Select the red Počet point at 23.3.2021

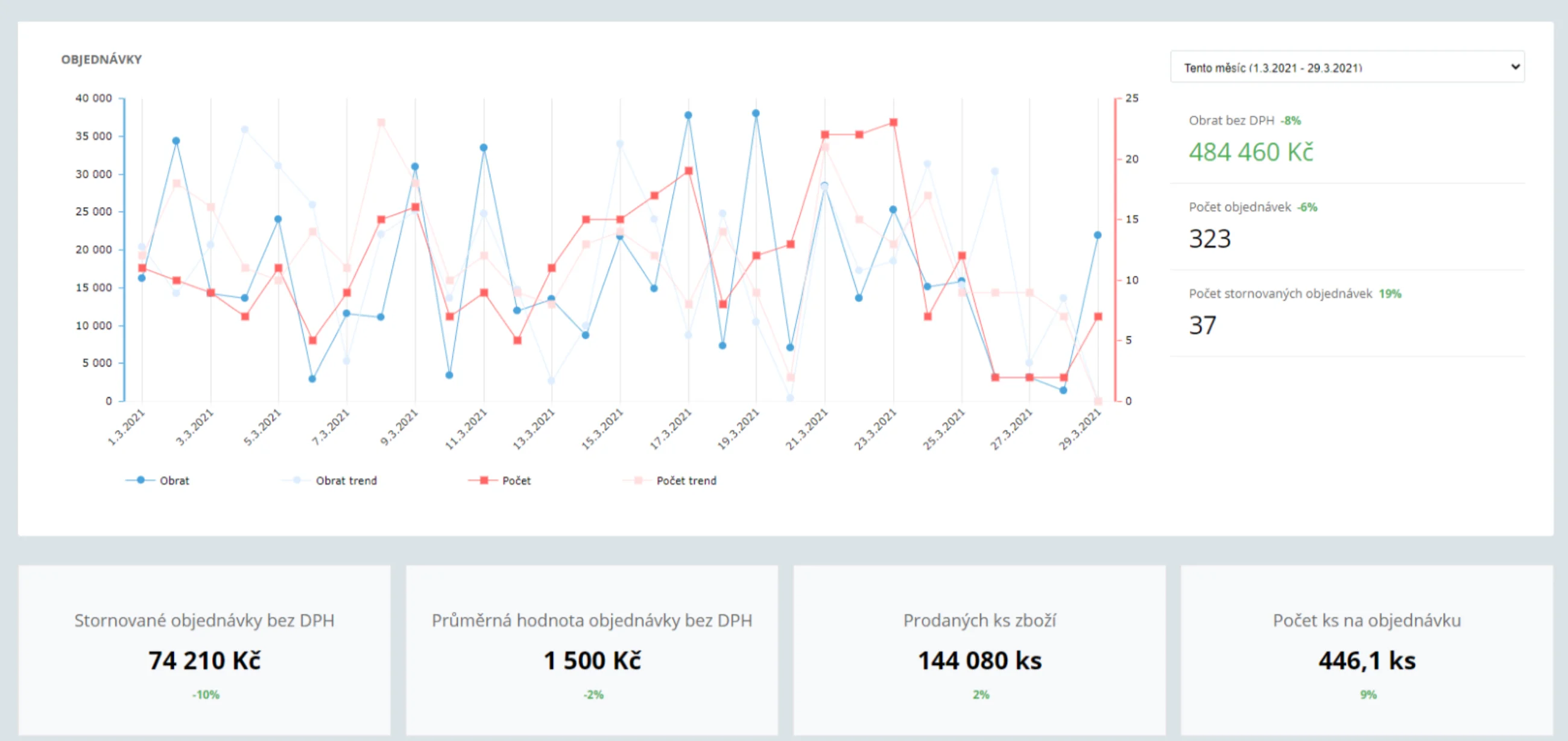894,122
